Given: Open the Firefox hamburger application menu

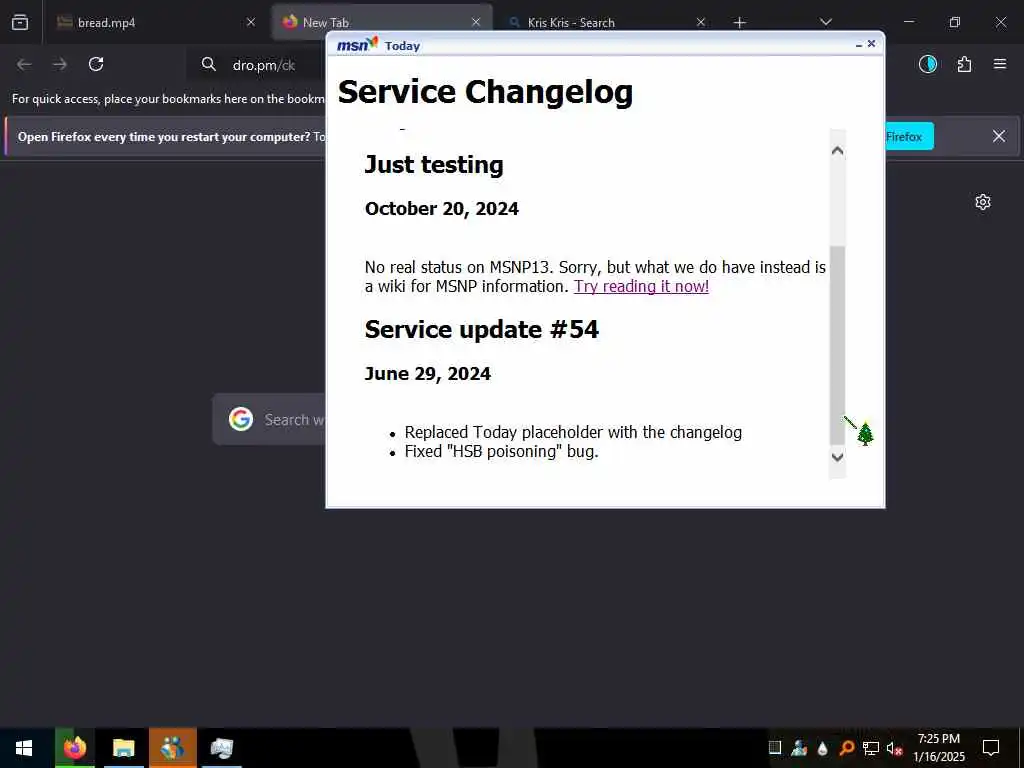Looking at the screenshot, I should (1000, 64).
